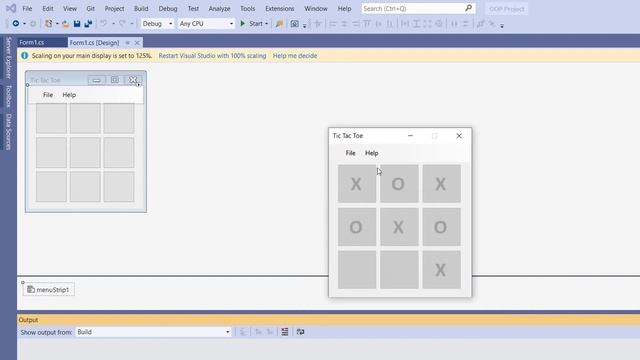The width and height of the screenshot is (640, 360).
Task: Click the OOP Project button
Action: click(507, 9)
